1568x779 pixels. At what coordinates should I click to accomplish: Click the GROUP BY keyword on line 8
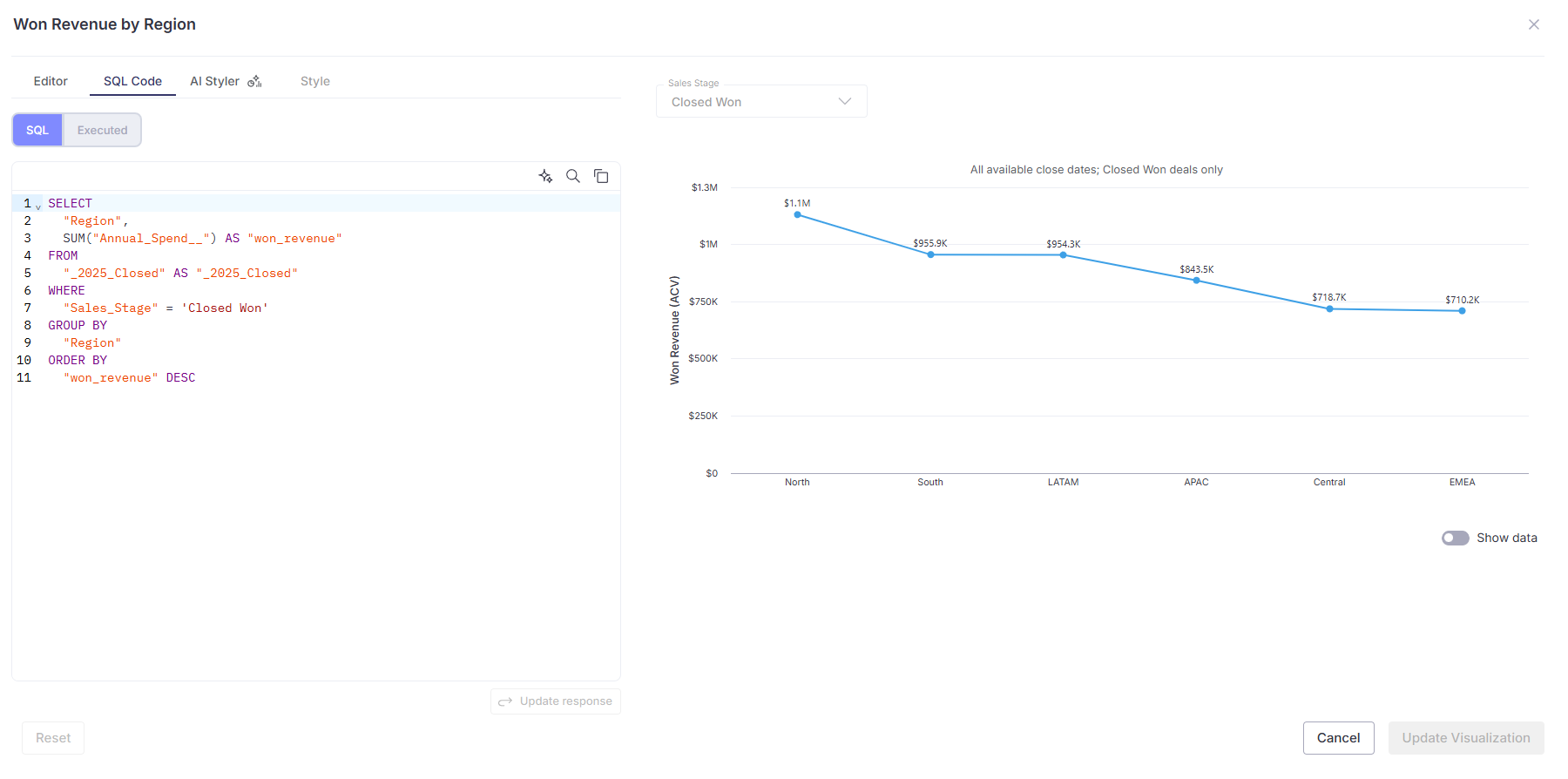(x=78, y=325)
